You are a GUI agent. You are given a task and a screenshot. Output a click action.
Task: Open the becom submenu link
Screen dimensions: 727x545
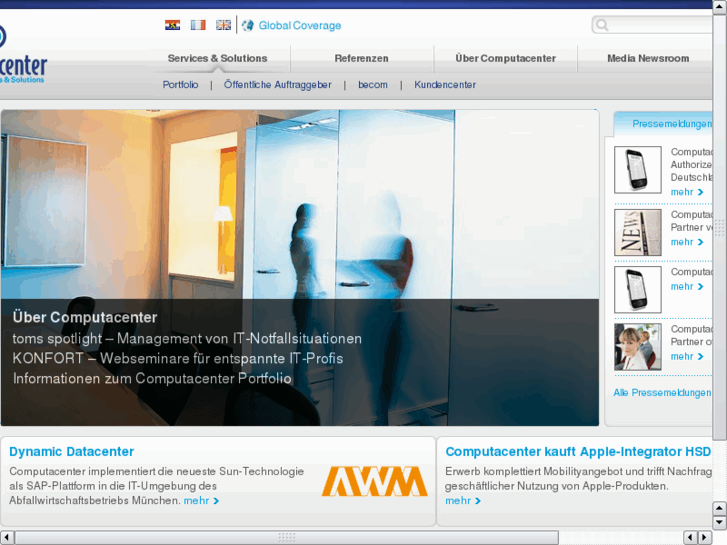pyautogui.click(x=373, y=85)
